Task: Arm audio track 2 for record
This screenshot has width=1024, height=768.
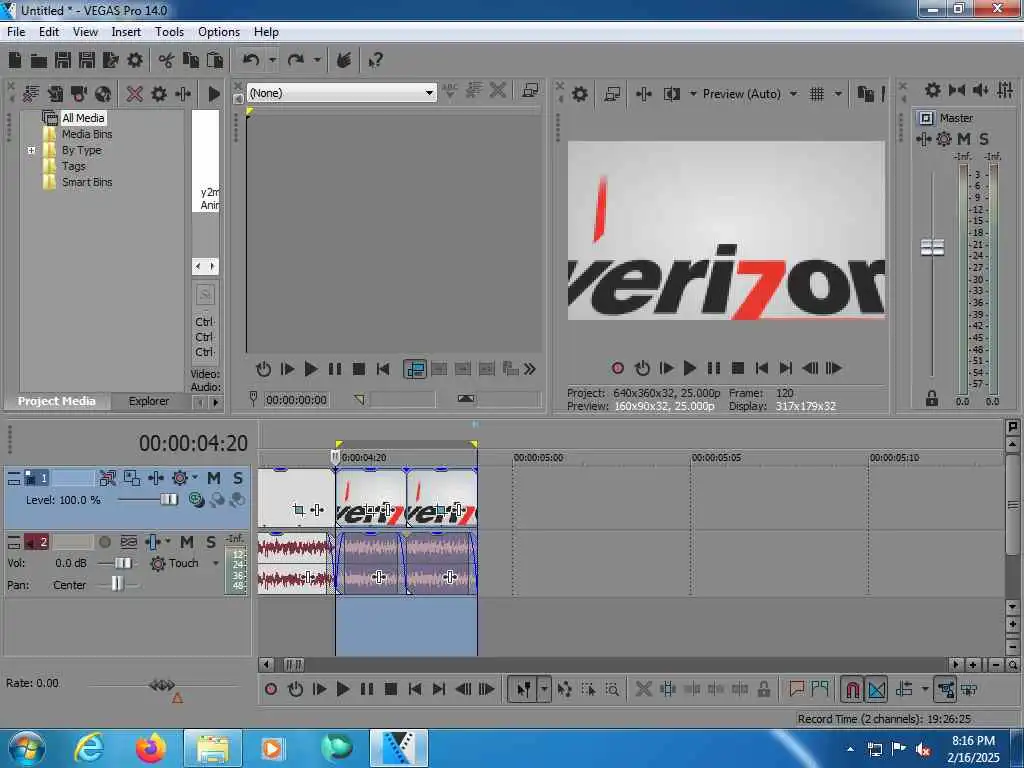Action: click(x=104, y=542)
